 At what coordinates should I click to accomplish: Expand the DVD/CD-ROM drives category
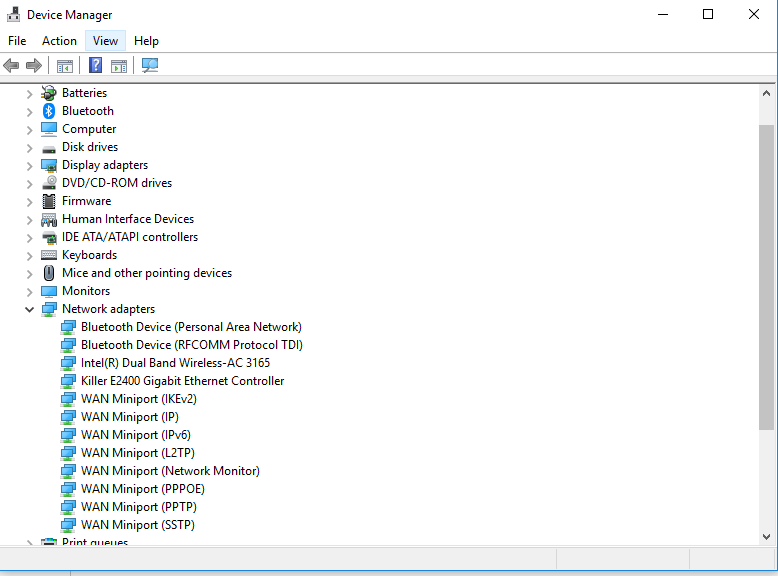(29, 184)
